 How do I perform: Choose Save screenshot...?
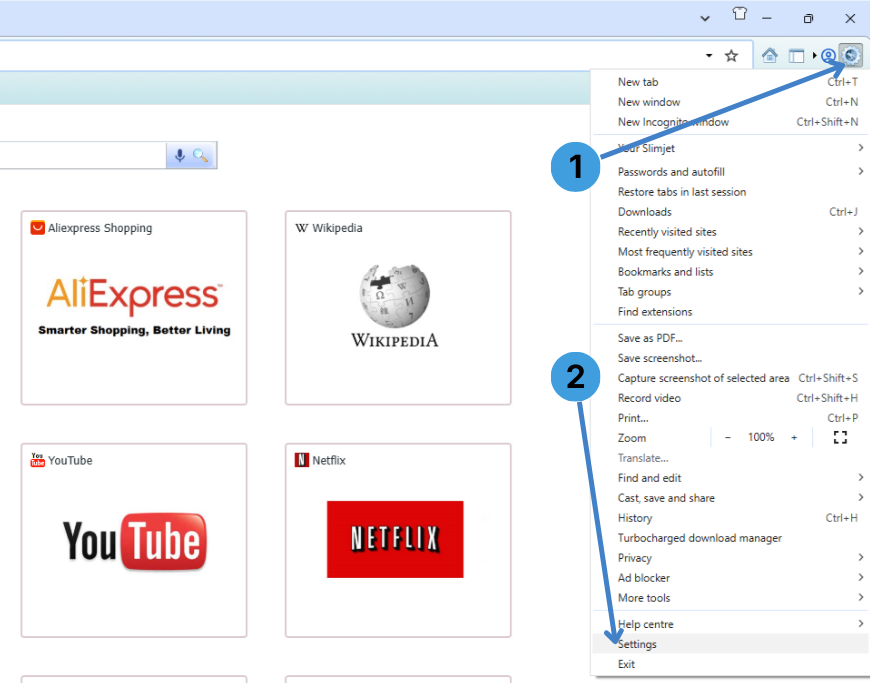point(730,358)
